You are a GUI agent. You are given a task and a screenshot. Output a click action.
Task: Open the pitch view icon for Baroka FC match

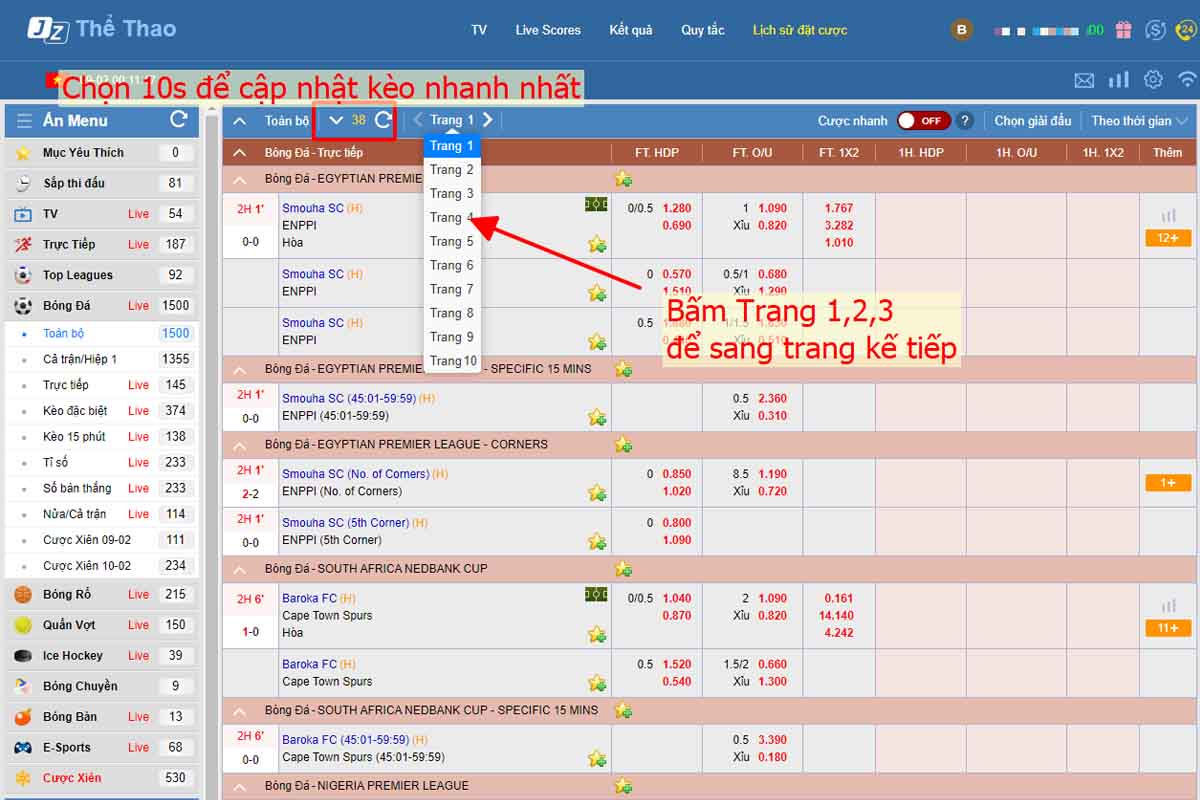coord(596,594)
